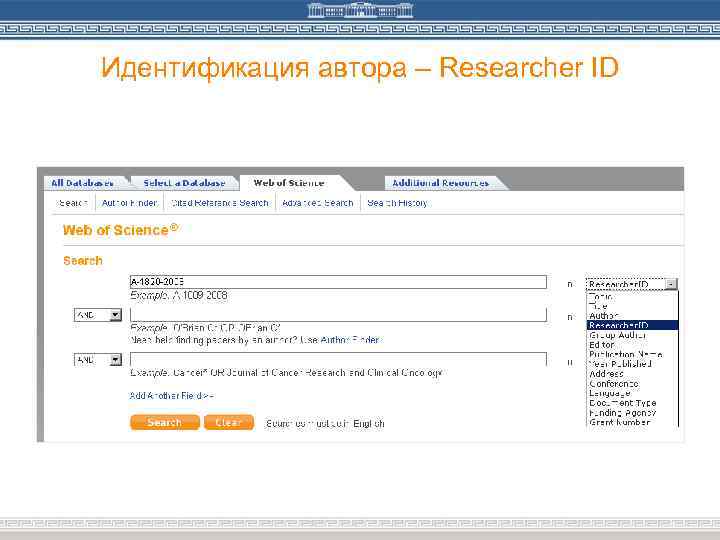The width and height of the screenshot is (720, 540).
Task: Choose Group Author in field list
Action: coord(618,335)
